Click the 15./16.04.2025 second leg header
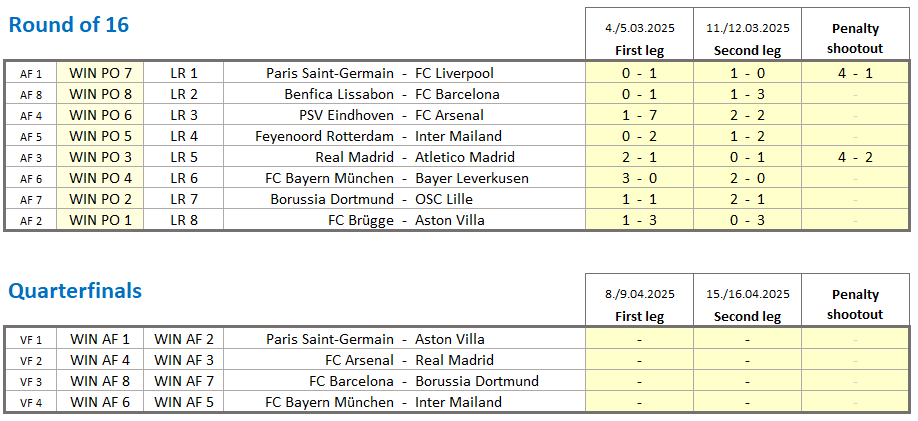 pos(747,305)
